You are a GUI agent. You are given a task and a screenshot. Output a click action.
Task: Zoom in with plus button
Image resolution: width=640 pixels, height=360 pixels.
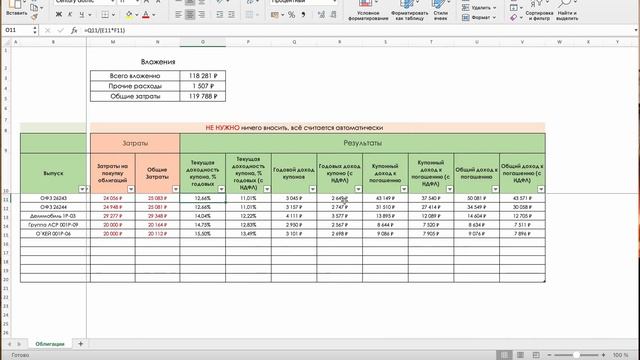(603, 355)
